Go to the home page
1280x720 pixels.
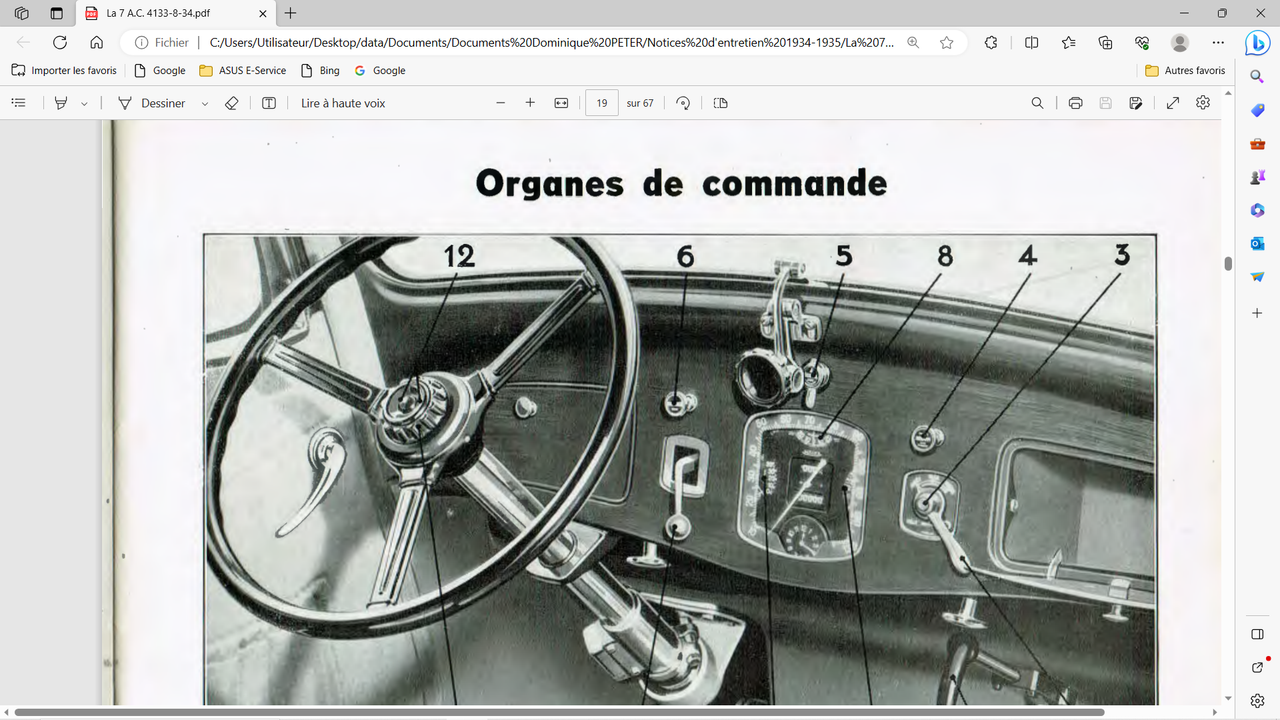click(x=96, y=42)
